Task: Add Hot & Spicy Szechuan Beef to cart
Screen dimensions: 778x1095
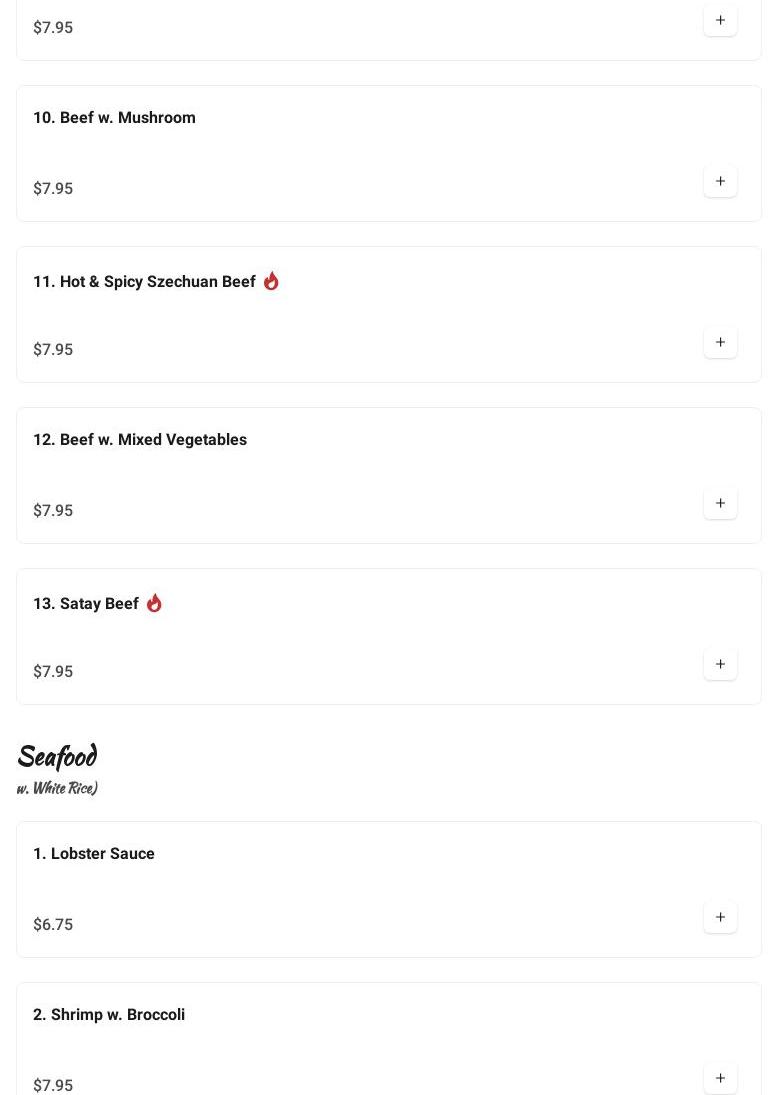Action: (720, 342)
